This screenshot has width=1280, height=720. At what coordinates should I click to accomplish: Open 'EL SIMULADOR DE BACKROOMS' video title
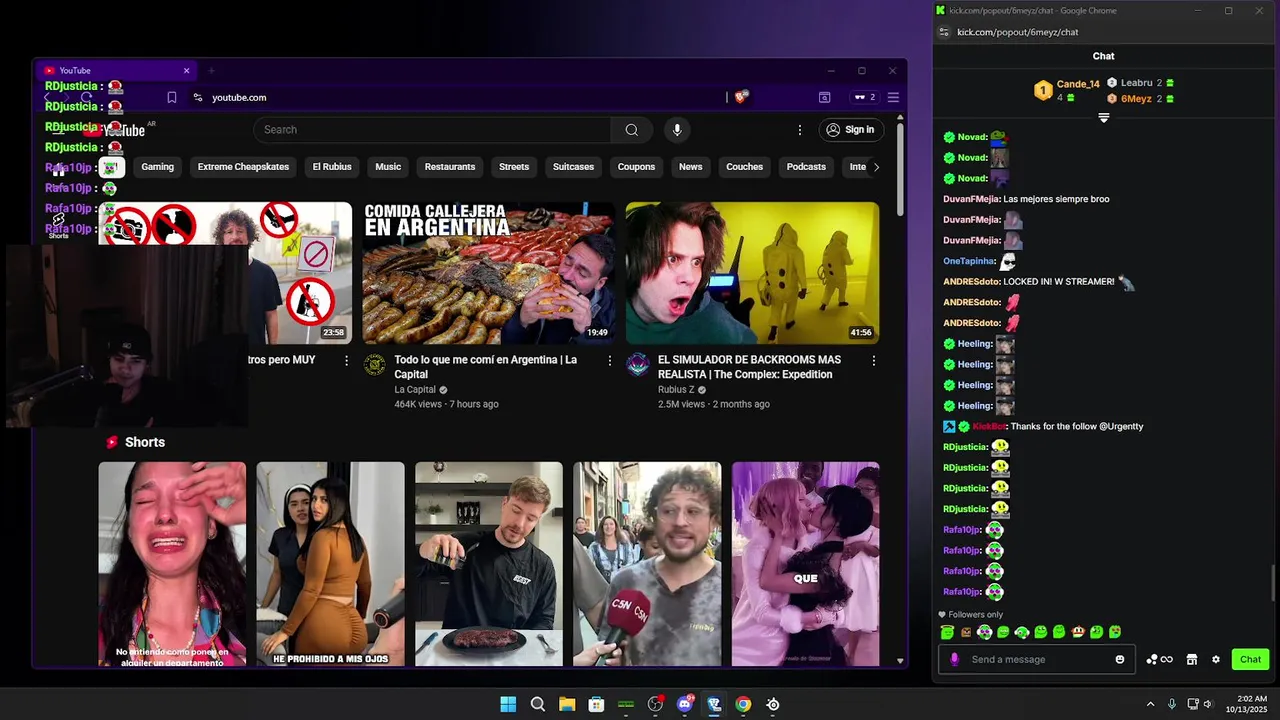point(749,367)
